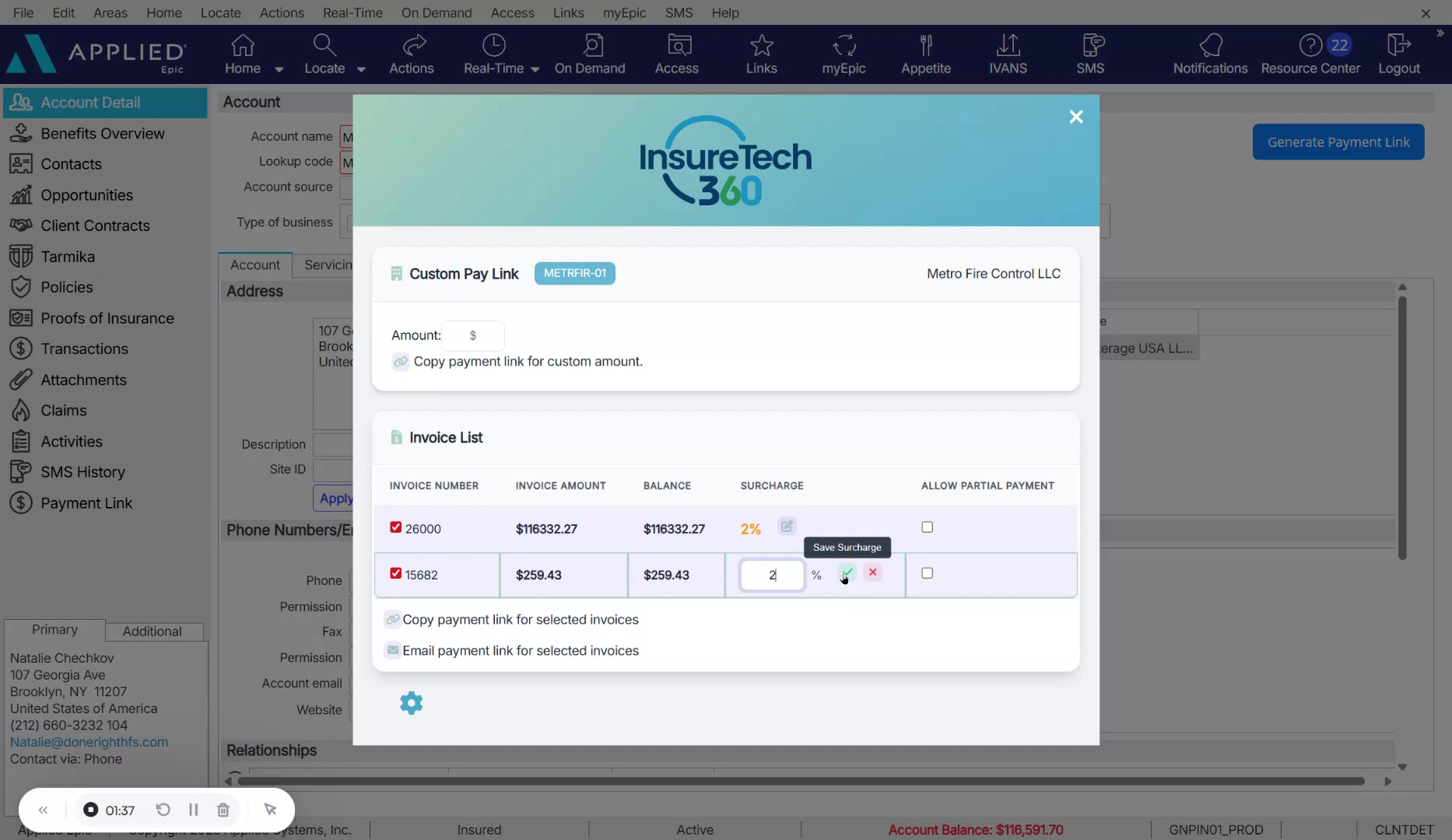Open Proofs of Insurance section

coord(107,317)
